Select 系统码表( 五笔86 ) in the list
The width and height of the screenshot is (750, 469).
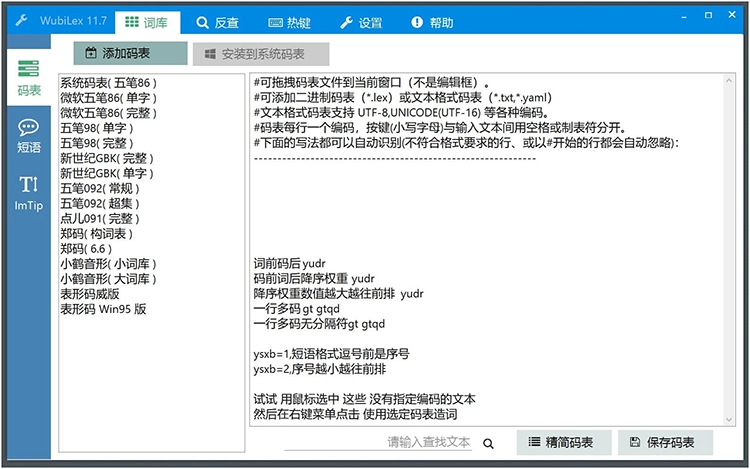click(x=108, y=83)
